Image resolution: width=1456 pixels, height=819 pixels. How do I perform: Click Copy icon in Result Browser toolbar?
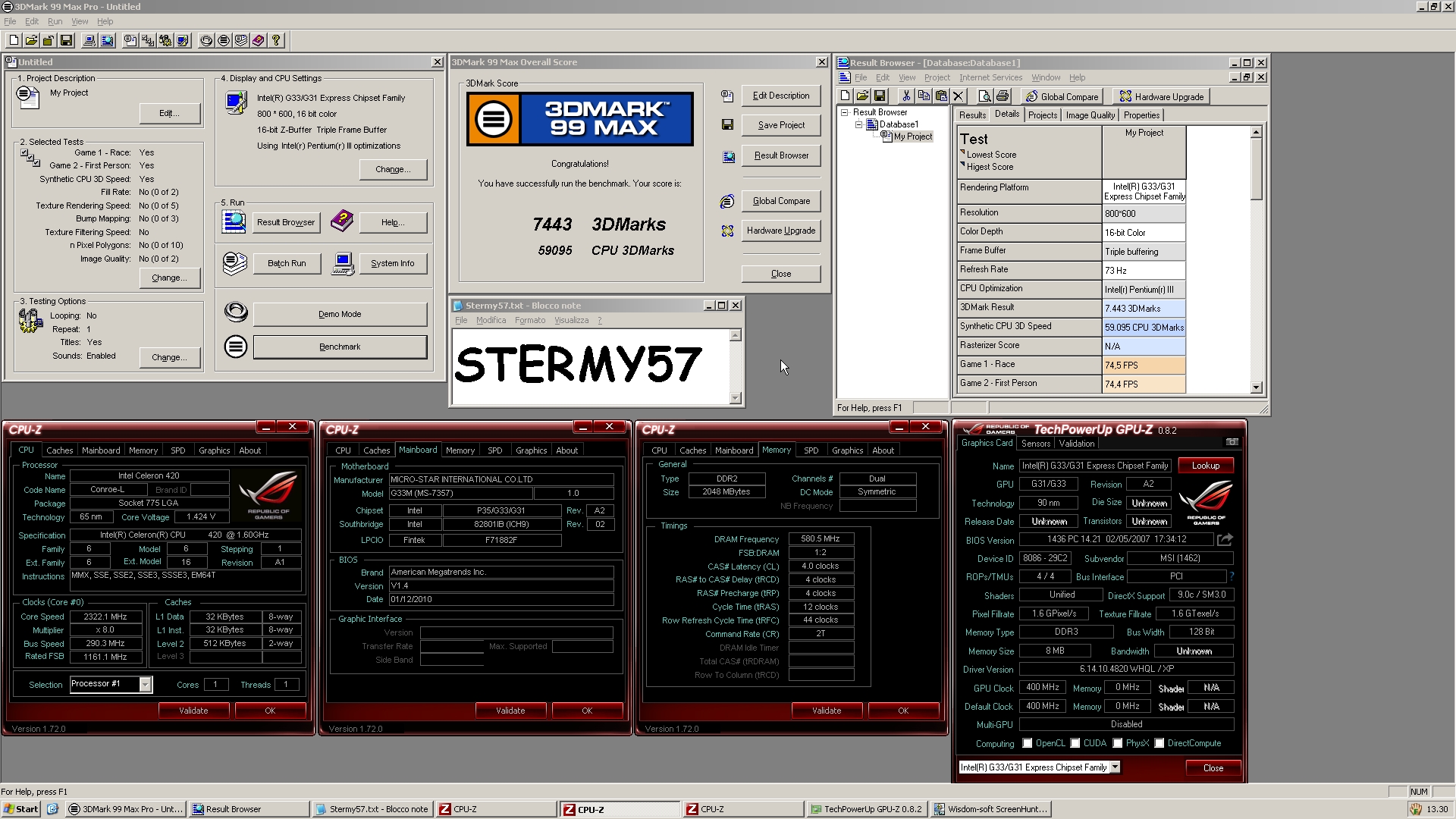(923, 96)
